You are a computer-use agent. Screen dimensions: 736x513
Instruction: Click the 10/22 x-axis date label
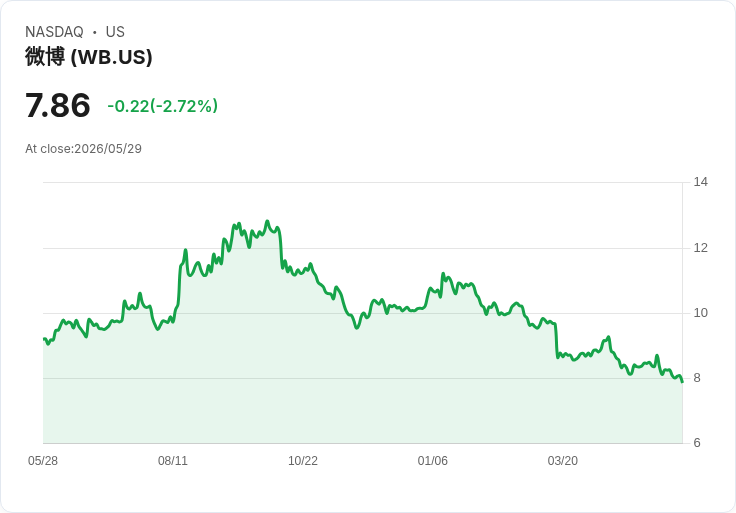coord(303,460)
